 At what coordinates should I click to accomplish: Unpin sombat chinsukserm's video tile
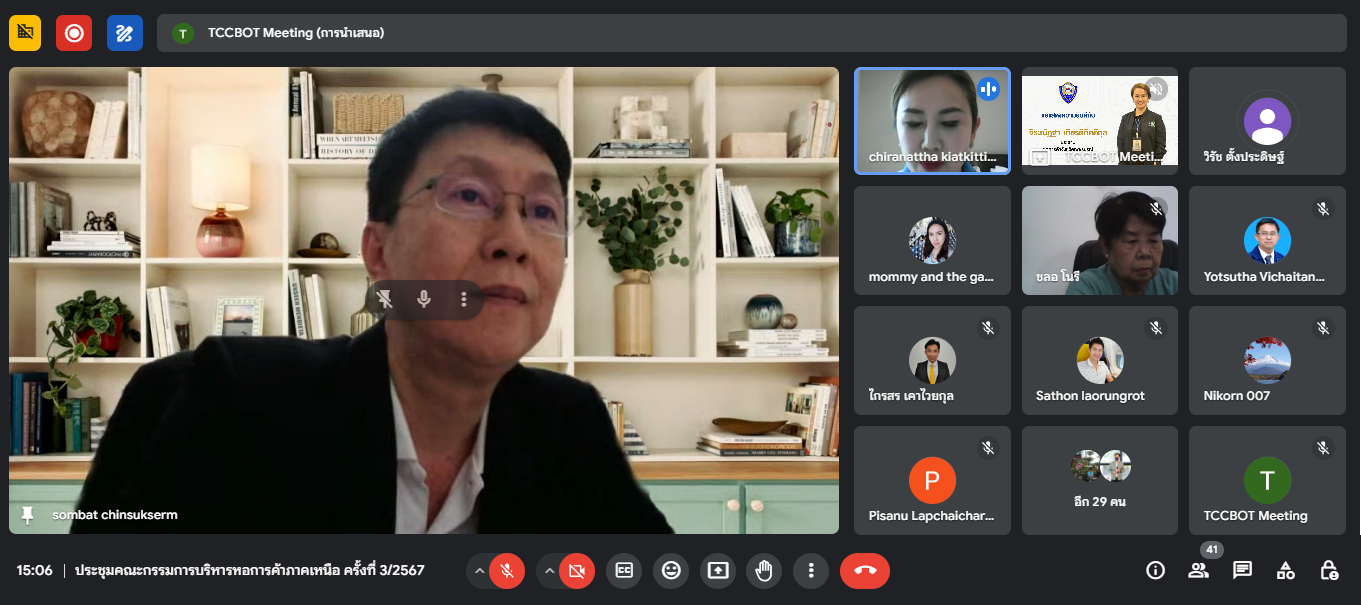click(x=384, y=299)
